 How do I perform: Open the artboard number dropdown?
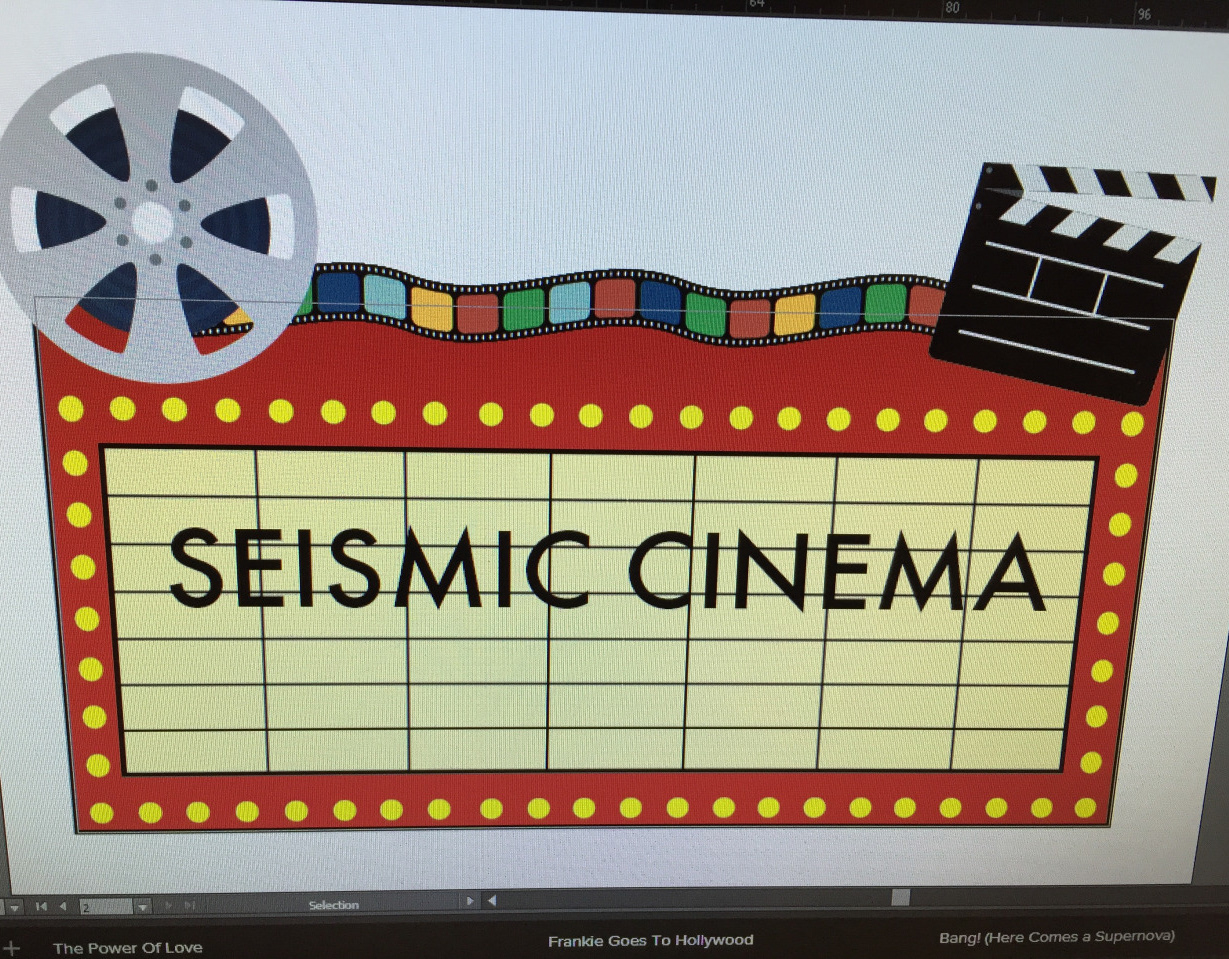143,907
